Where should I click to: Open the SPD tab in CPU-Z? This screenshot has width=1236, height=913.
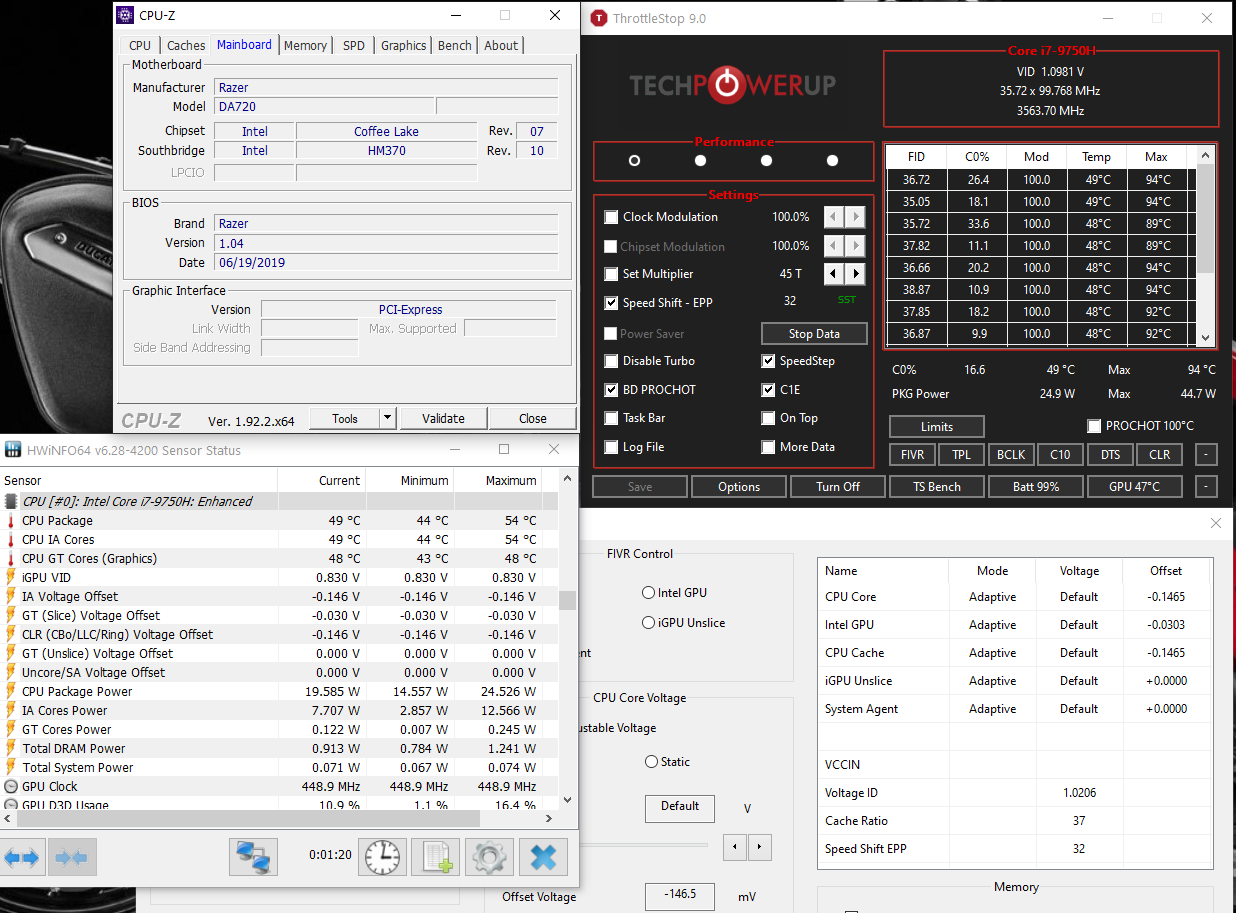pyautogui.click(x=354, y=45)
